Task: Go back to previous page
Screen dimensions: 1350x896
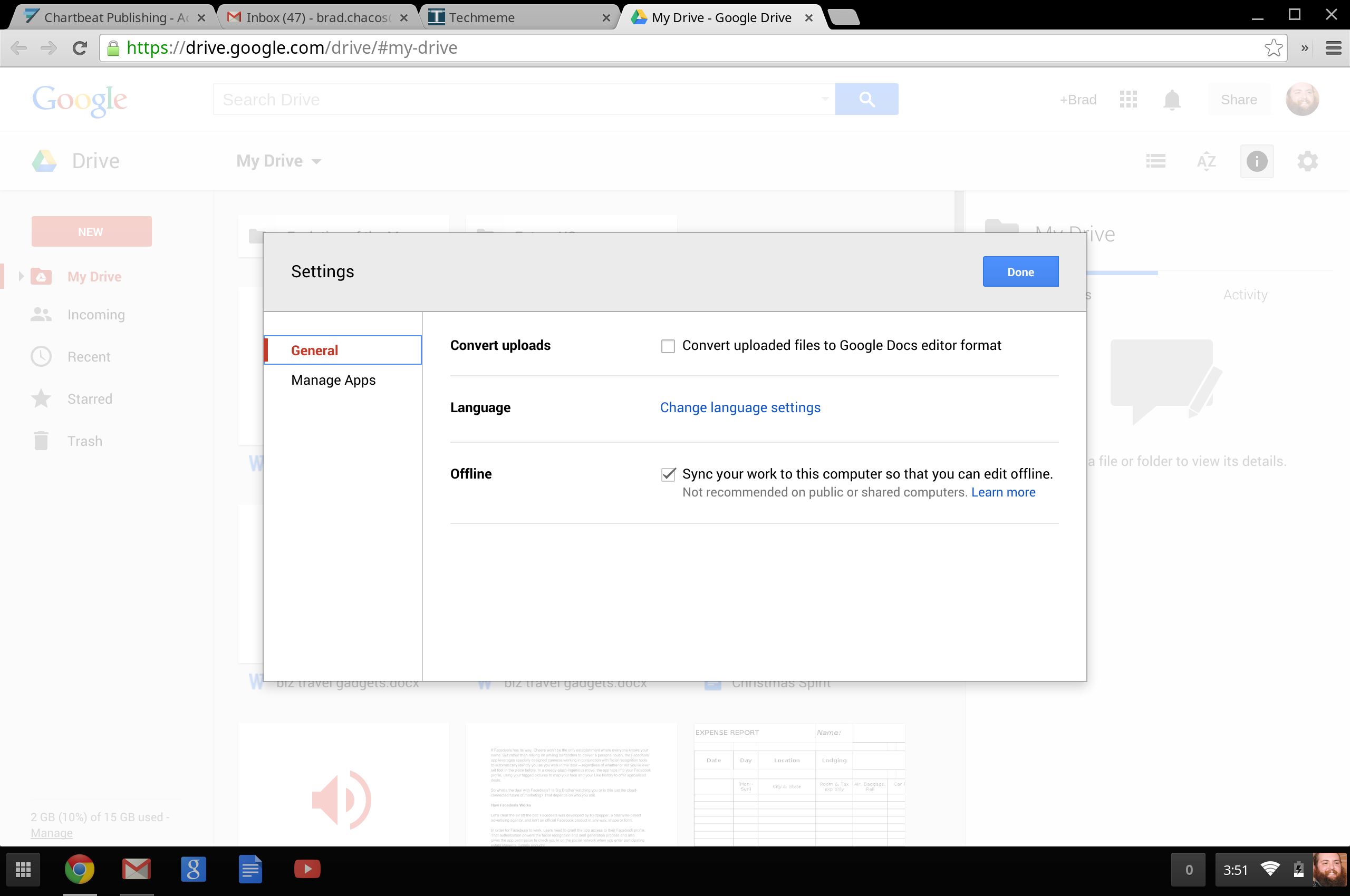Action: click(18, 48)
